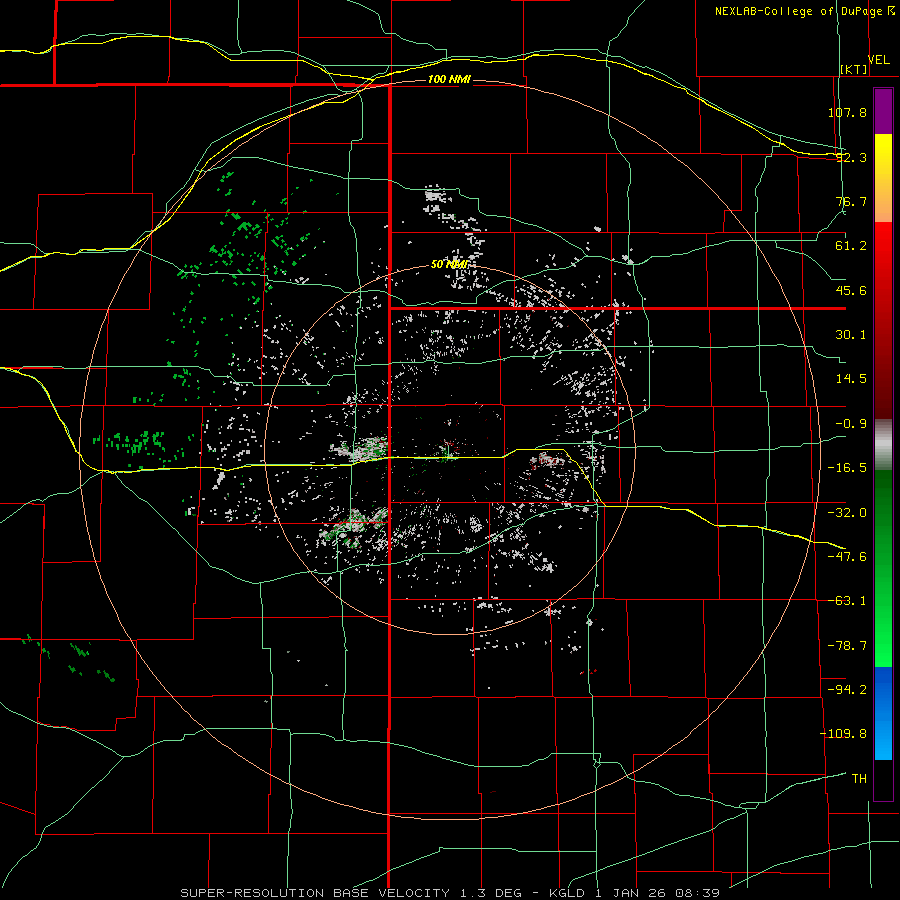This screenshot has width=900, height=900.
Task: Click the green segment of the color bar
Action: tap(883, 568)
